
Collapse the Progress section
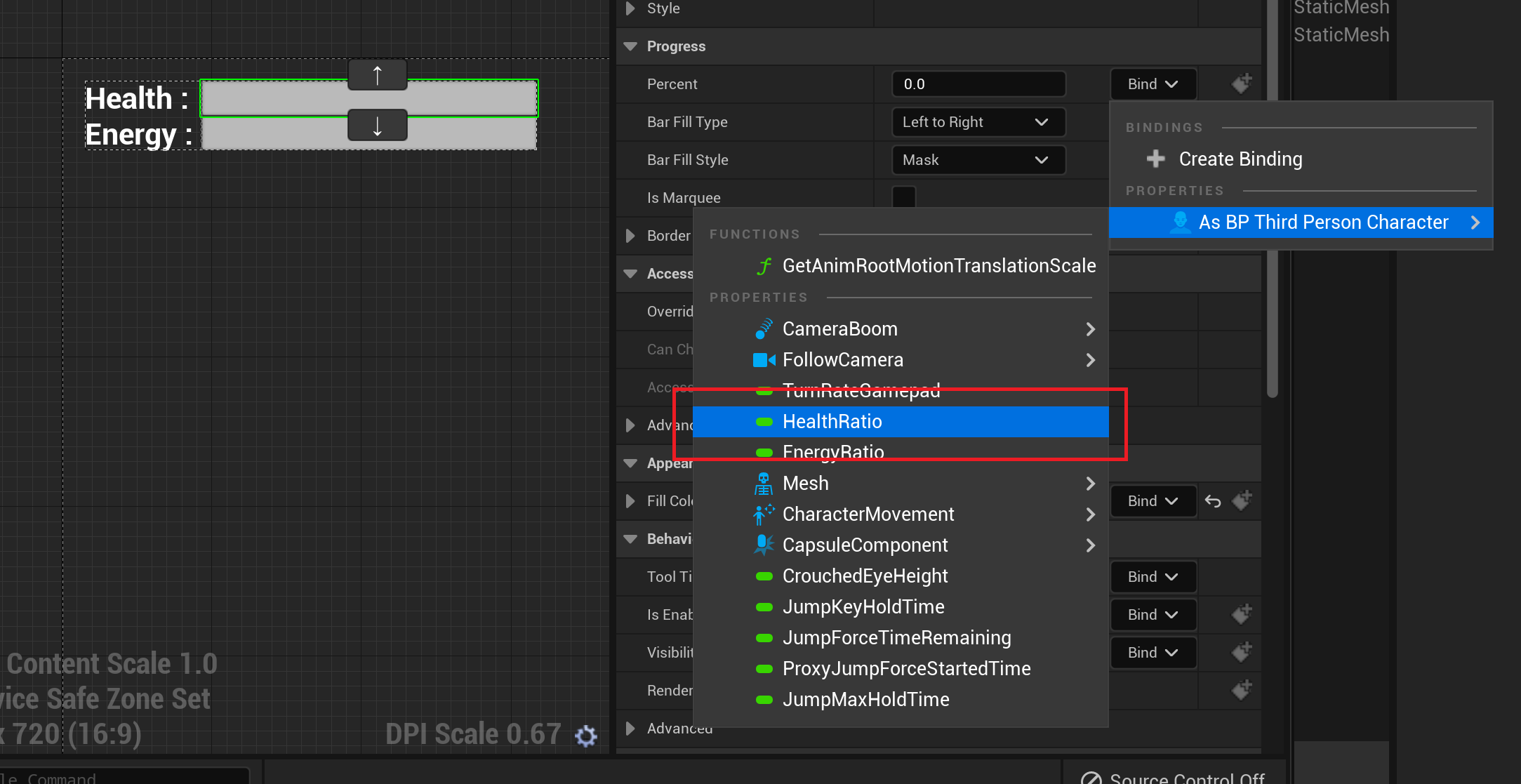point(630,46)
